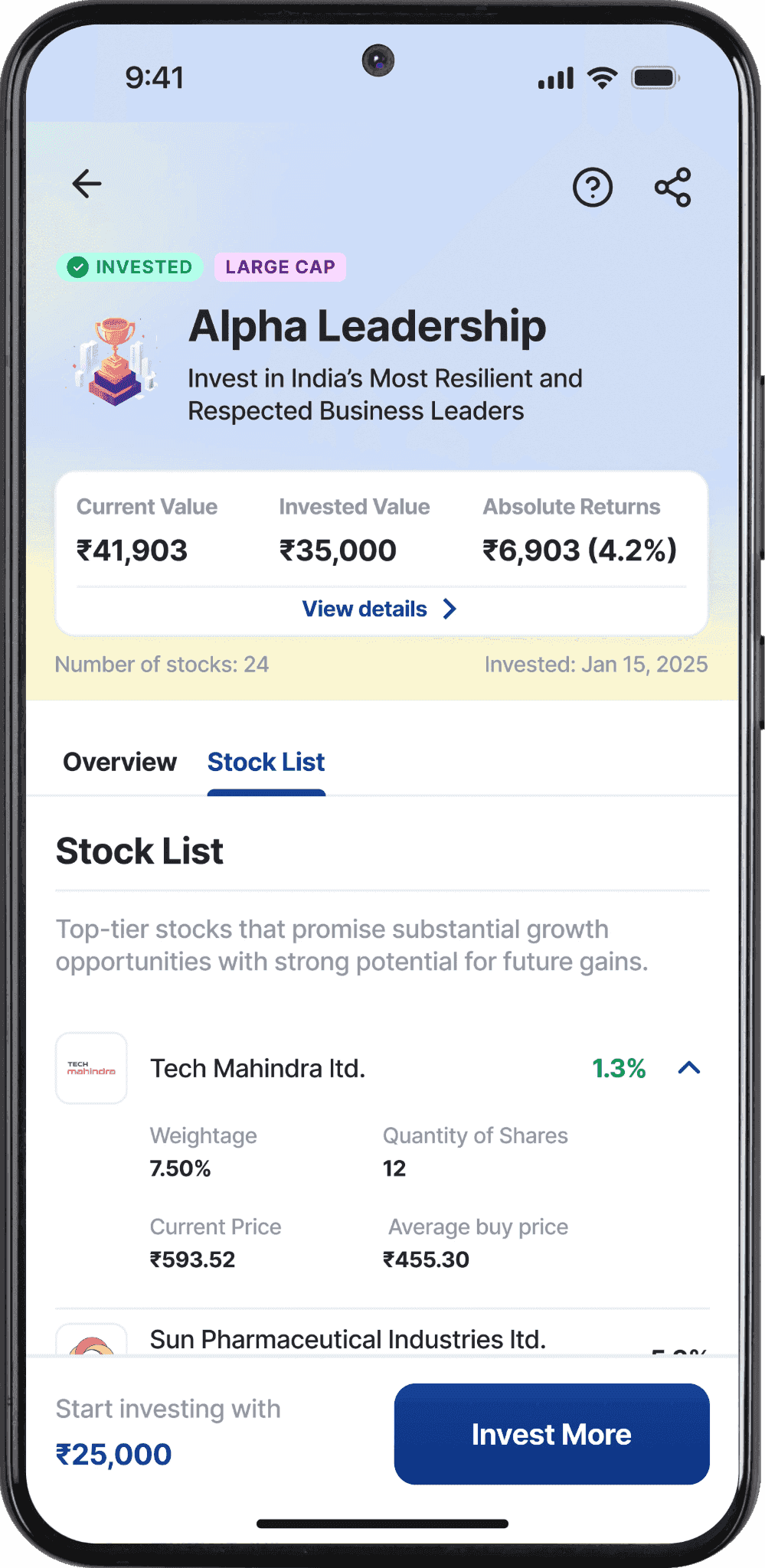The height and width of the screenshot is (1568, 765).
Task: Tap the Large Cap tag
Action: 280,267
